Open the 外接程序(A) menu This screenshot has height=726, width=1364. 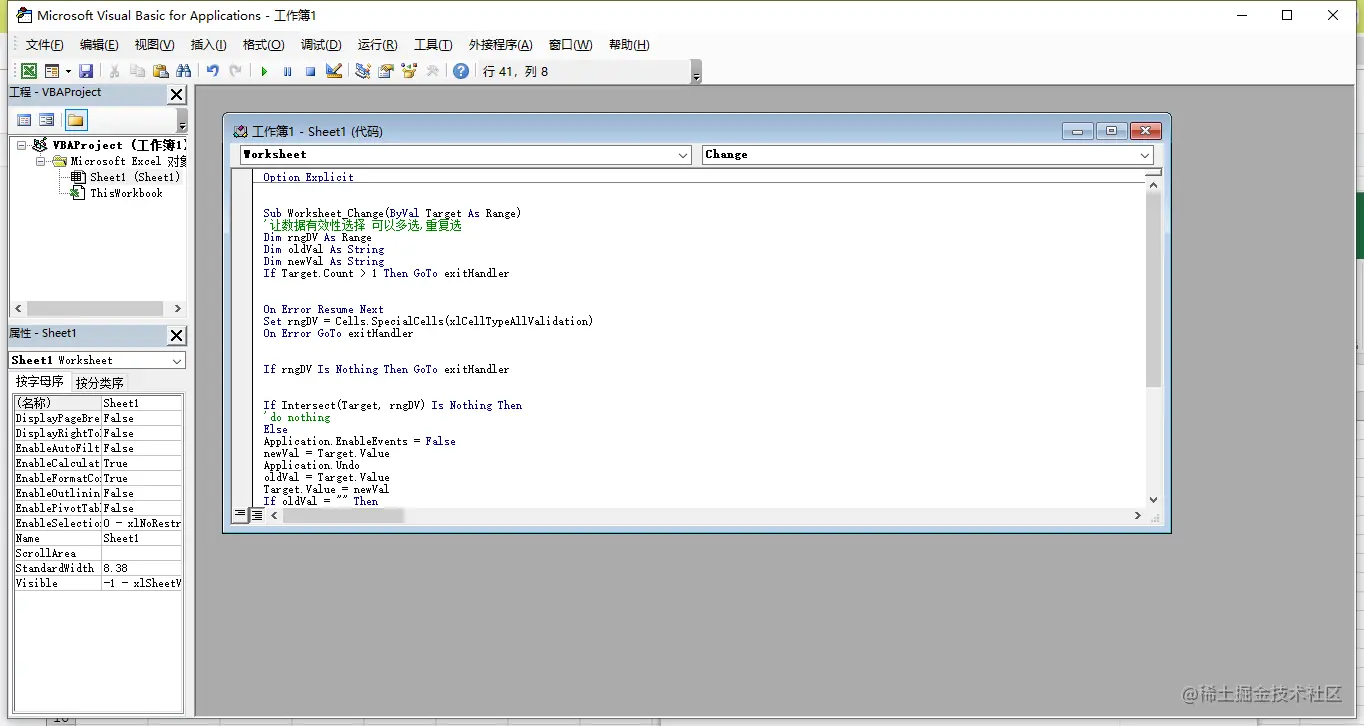point(500,45)
